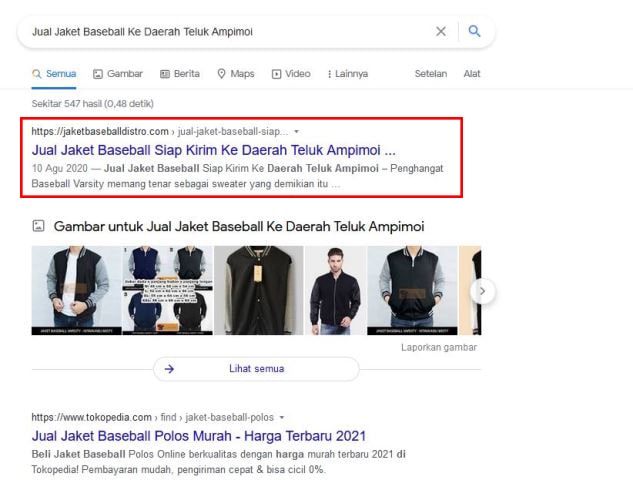
Task: Click the image icon beside Gambar untuk heading
Action: click(38, 226)
